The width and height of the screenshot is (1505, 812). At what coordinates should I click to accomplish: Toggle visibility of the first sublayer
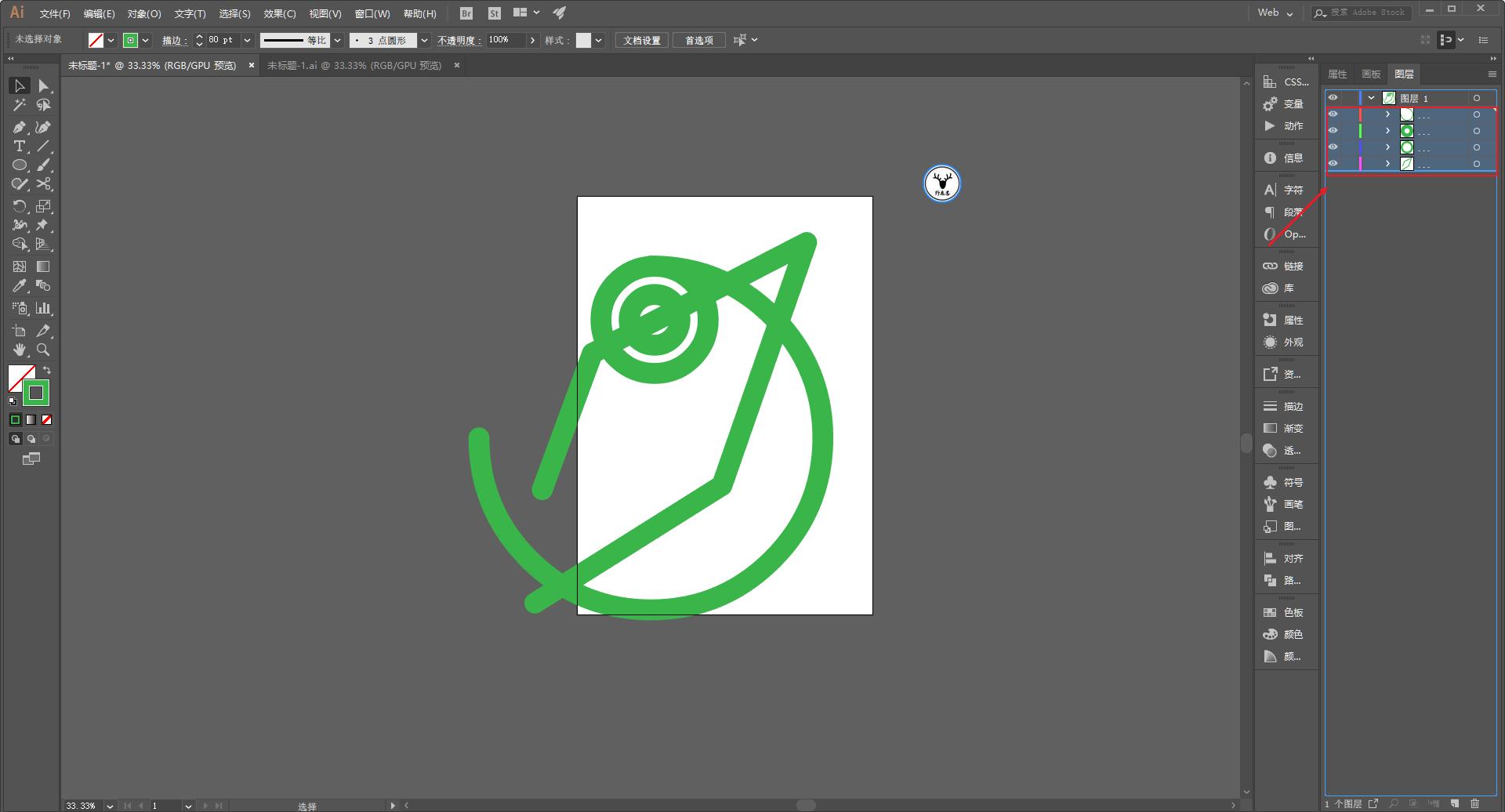click(1333, 114)
